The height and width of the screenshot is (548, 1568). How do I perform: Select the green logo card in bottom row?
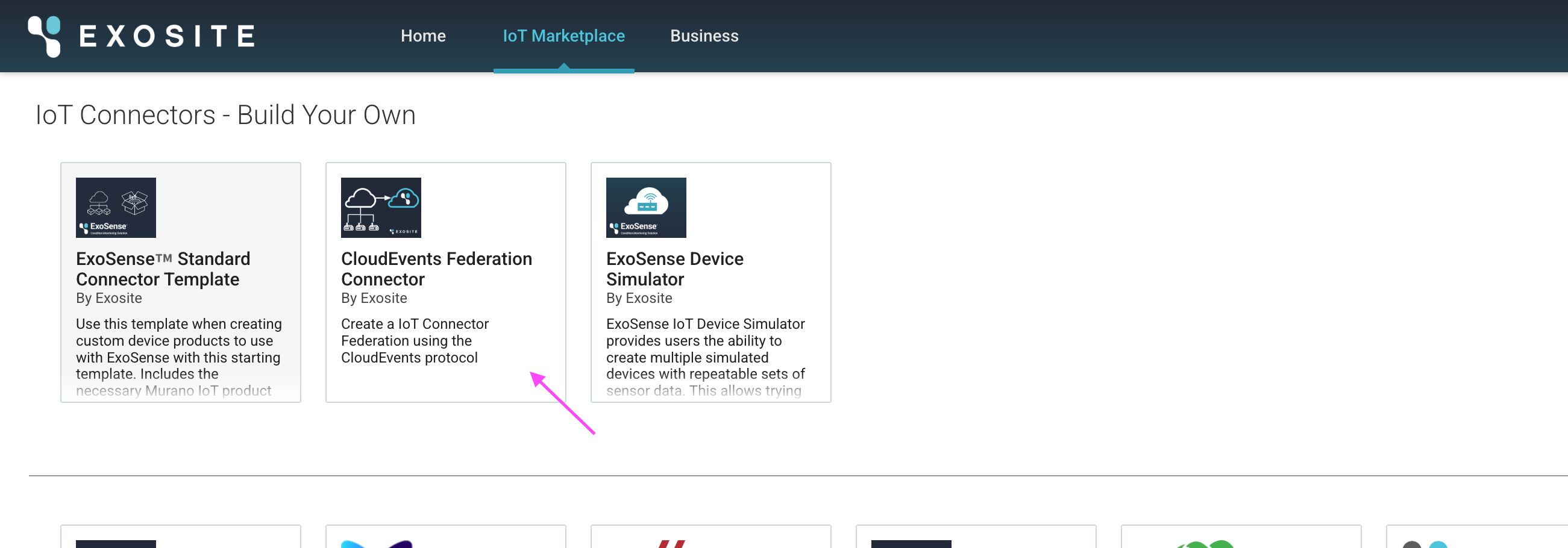[1240, 538]
